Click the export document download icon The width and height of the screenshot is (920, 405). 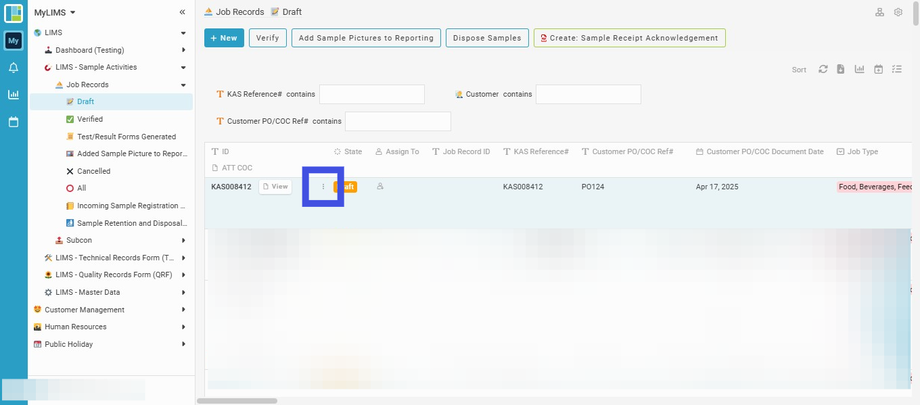pos(841,69)
